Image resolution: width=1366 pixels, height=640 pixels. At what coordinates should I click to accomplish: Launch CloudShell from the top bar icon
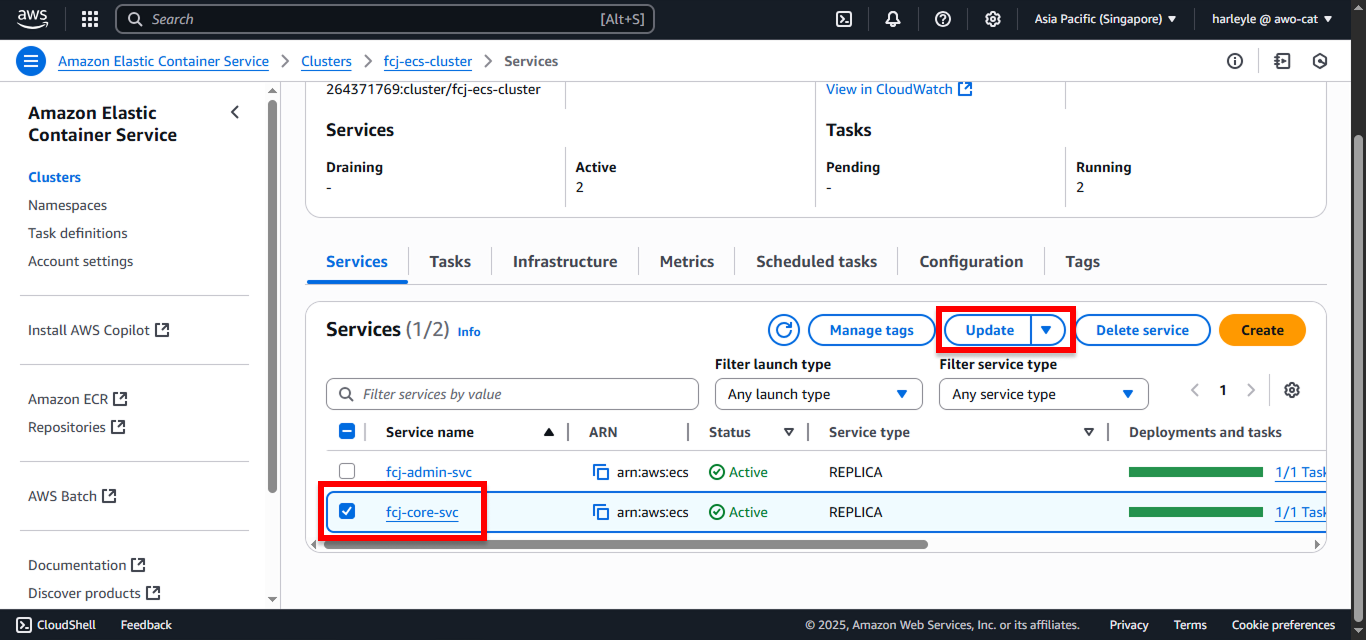pyautogui.click(x=844, y=19)
